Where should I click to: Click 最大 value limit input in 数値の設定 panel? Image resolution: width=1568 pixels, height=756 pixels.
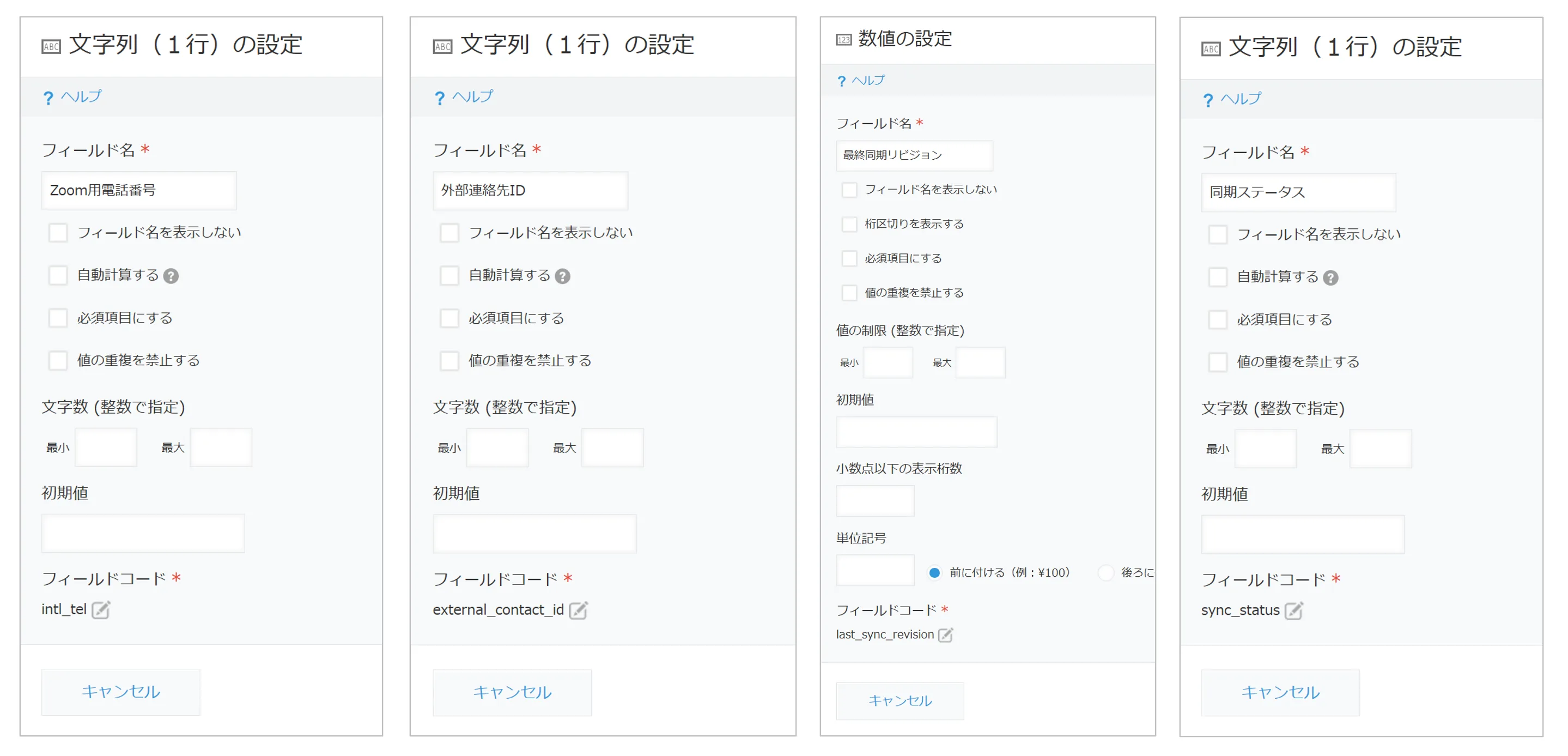[x=980, y=362]
